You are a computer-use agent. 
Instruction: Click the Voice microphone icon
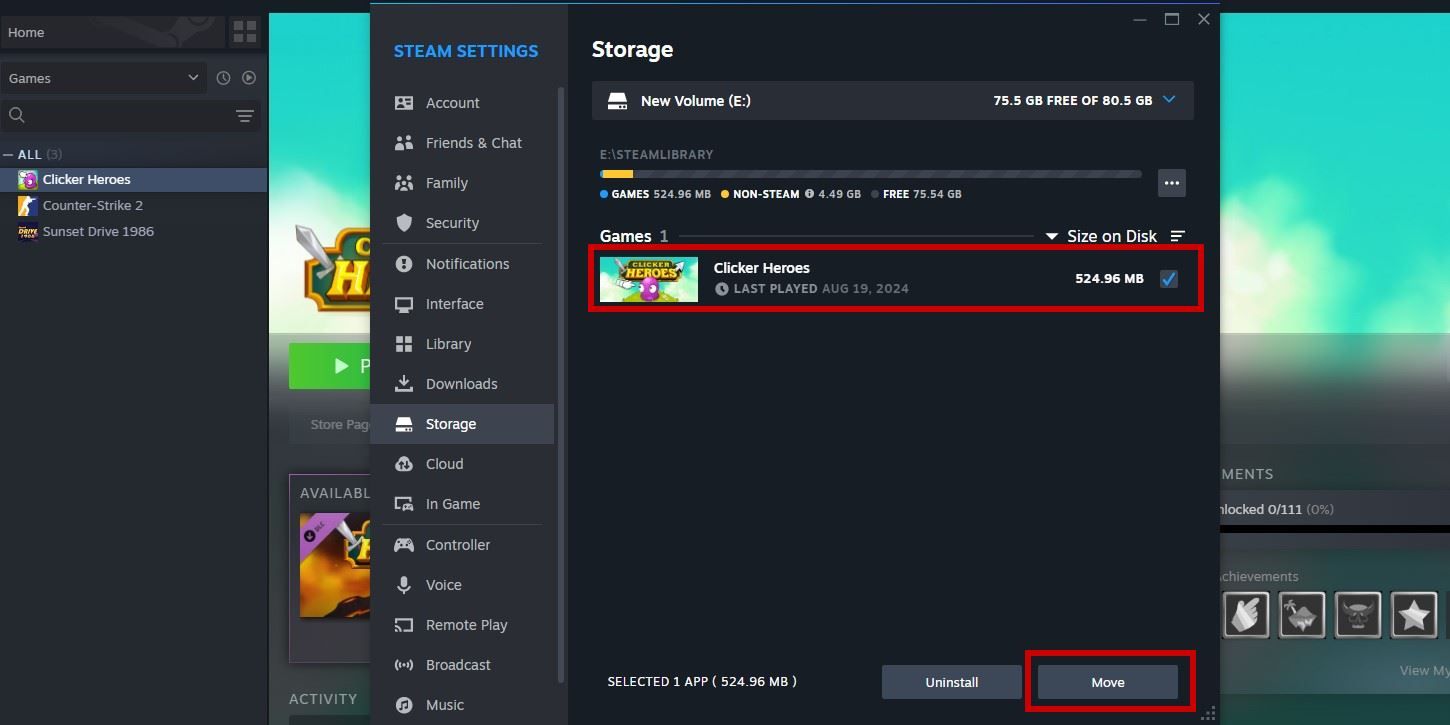404,585
